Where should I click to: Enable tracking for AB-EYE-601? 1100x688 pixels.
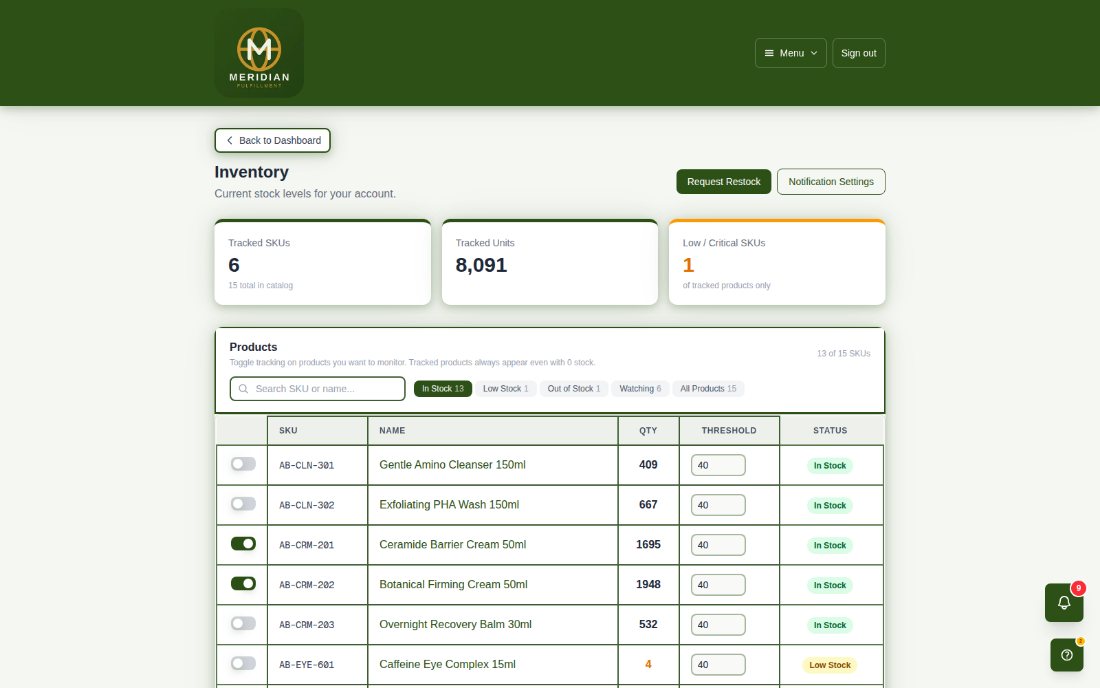(x=243, y=664)
